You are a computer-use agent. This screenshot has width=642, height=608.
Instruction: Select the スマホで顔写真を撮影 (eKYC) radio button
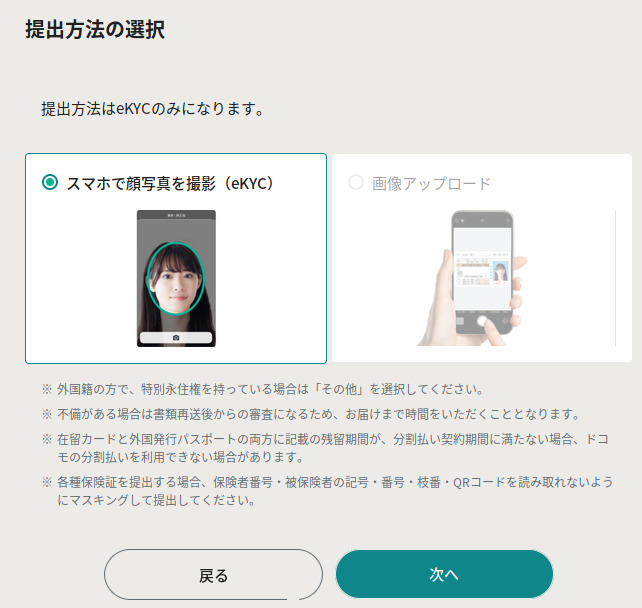[50, 182]
